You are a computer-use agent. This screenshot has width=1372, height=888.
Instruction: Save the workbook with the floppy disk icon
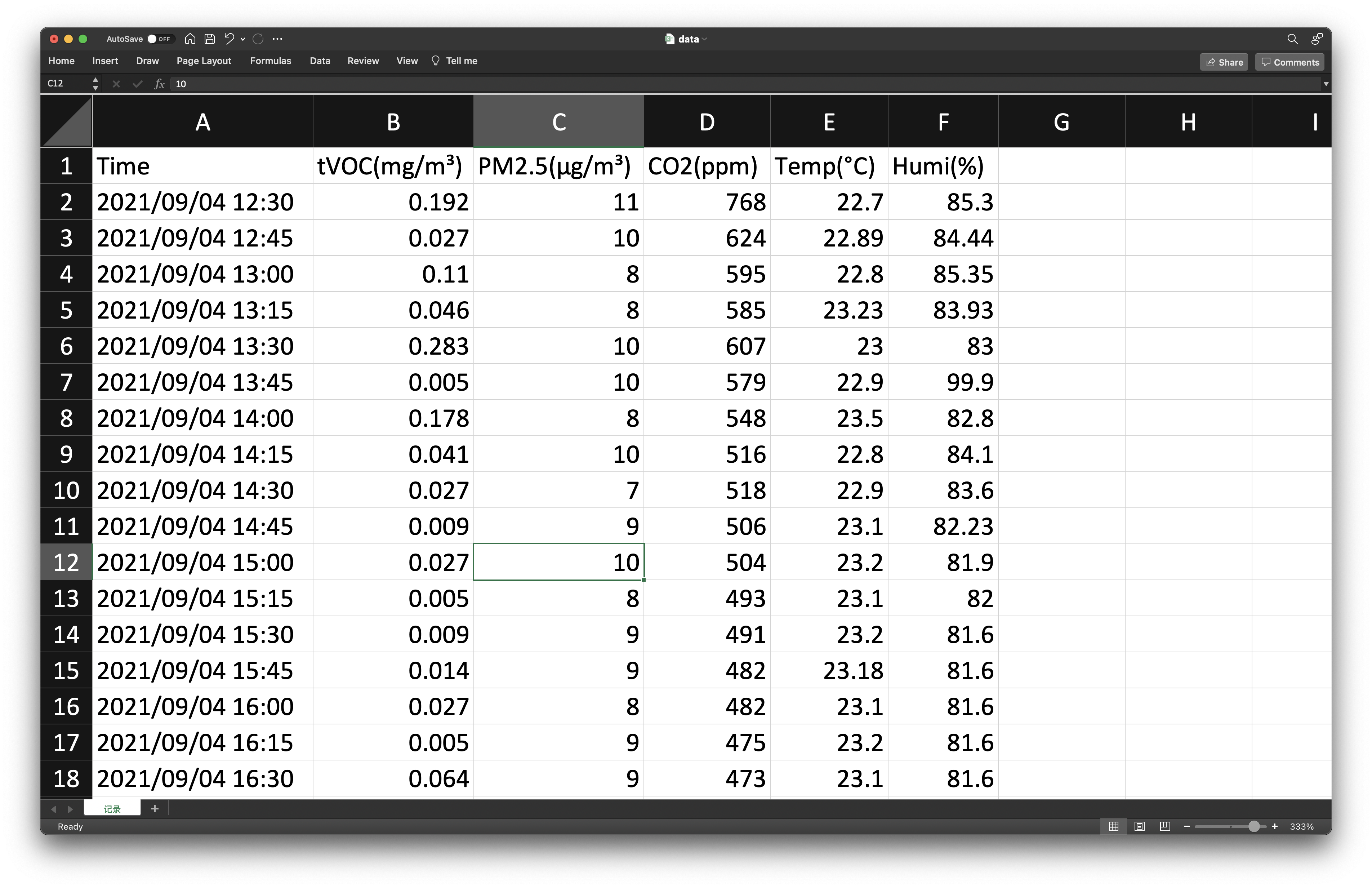pos(210,39)
